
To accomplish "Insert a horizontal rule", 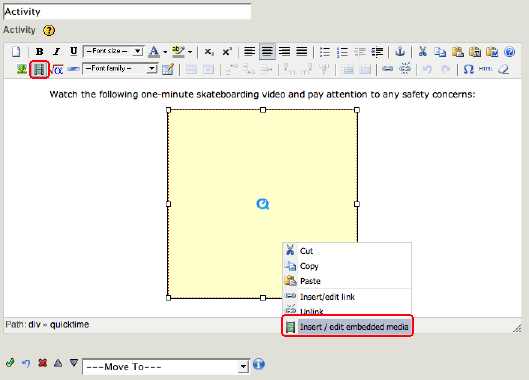I will 73,69.
